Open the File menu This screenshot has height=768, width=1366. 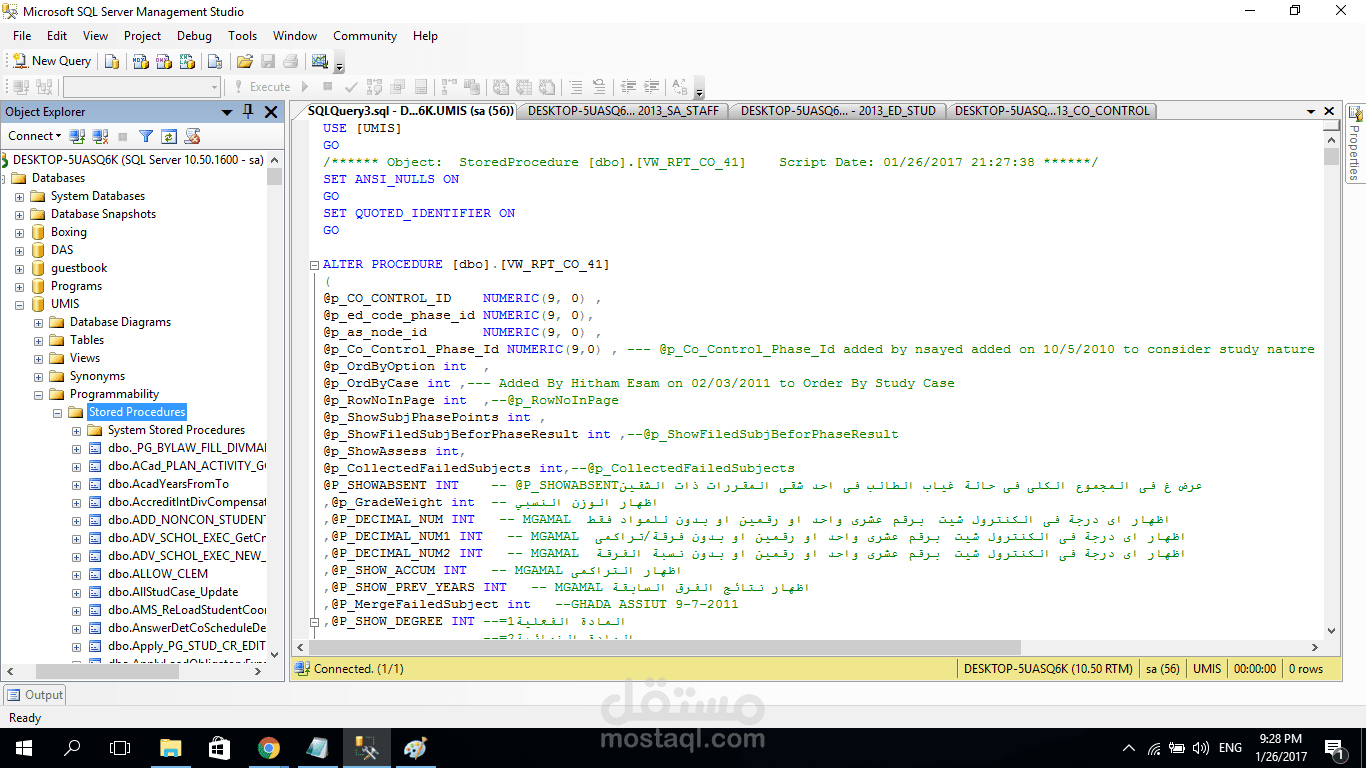pos(22,36)
